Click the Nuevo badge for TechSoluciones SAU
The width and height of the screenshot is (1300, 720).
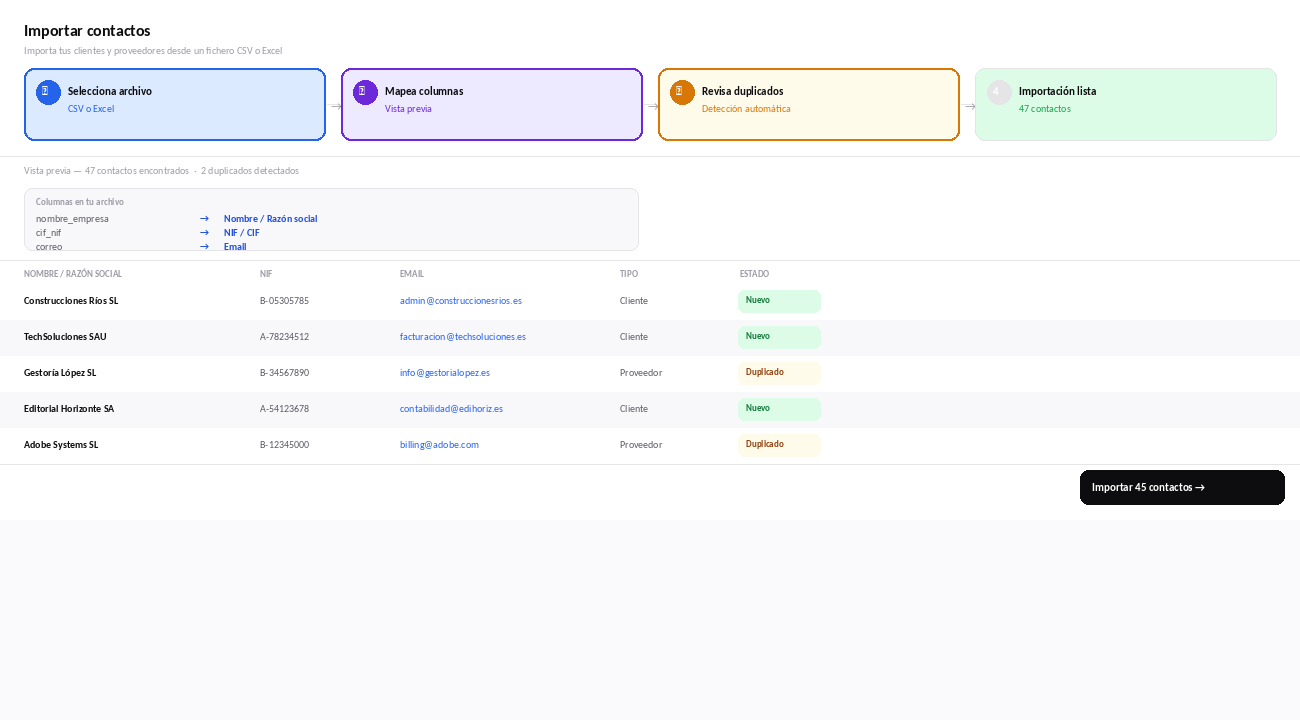coord(779,337)
